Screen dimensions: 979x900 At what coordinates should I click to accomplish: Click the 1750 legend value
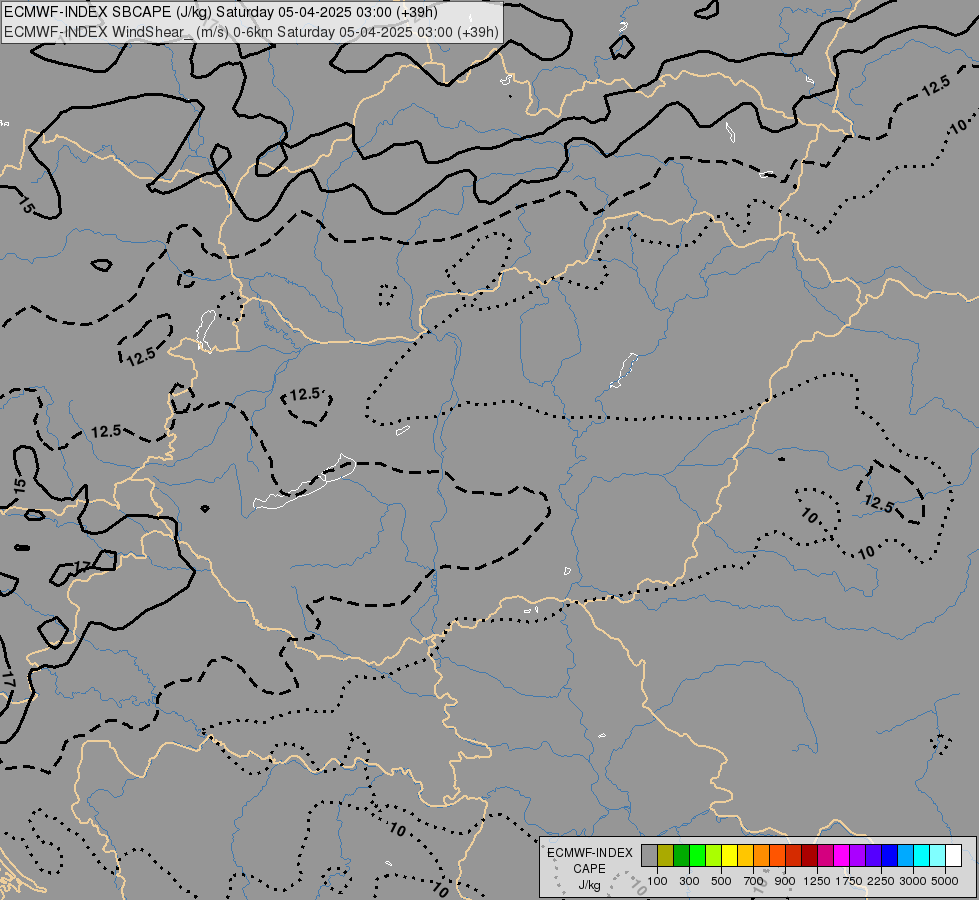coord(849,881)
